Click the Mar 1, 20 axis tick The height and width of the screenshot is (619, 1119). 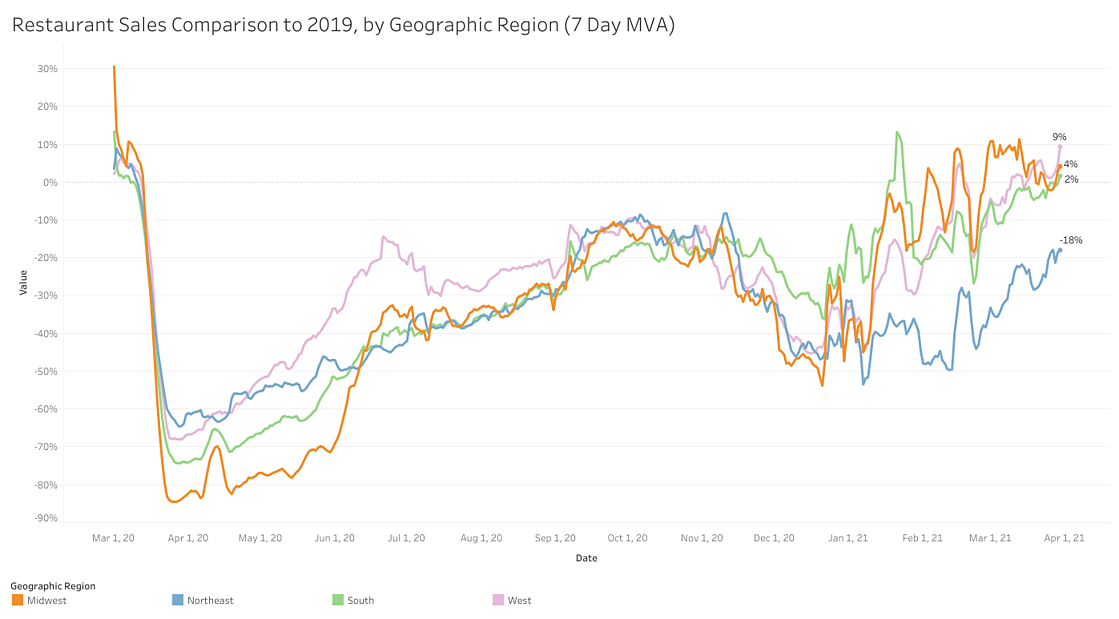click(114, 538)
